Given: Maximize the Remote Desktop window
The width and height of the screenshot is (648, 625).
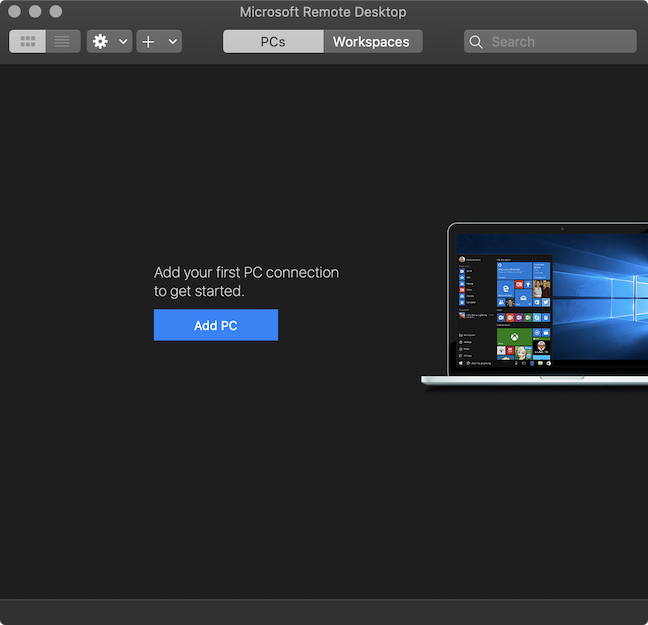Looking at the screenshot, I should 56,12.
